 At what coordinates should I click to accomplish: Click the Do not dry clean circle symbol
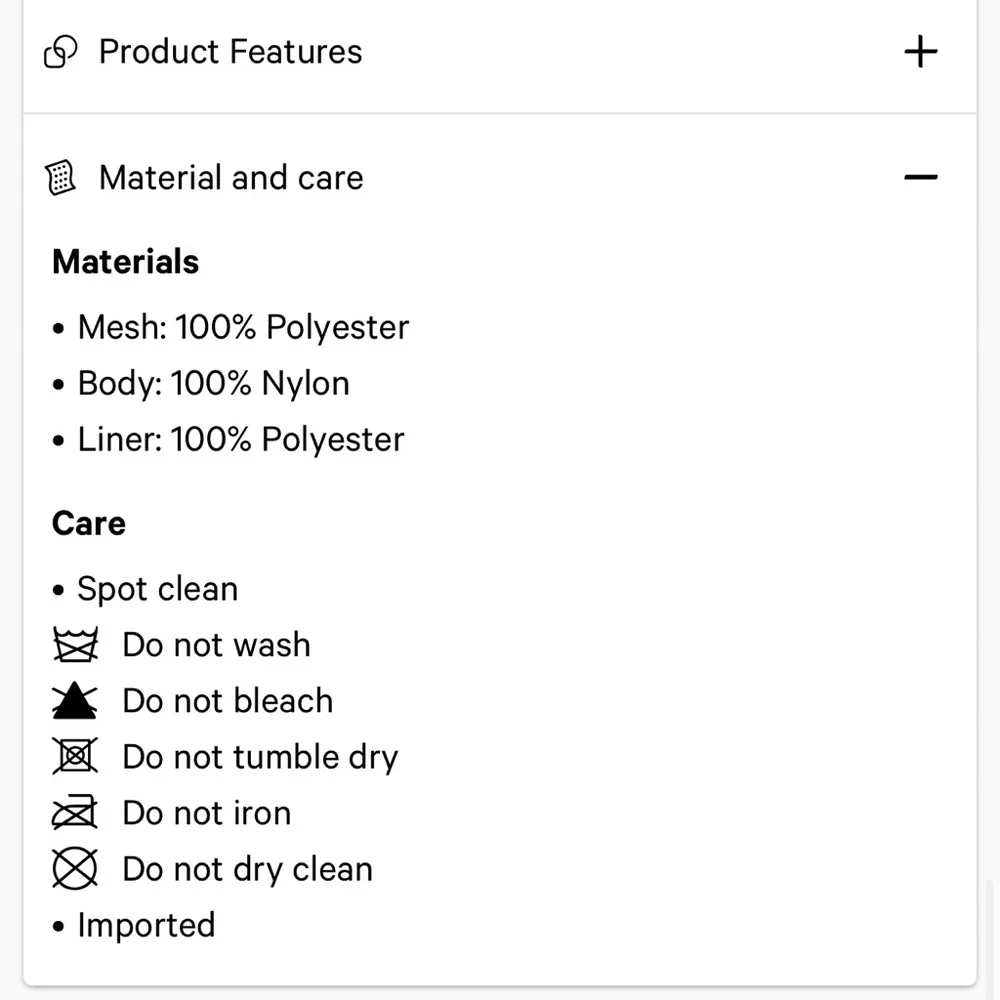[x=75, y=869]
